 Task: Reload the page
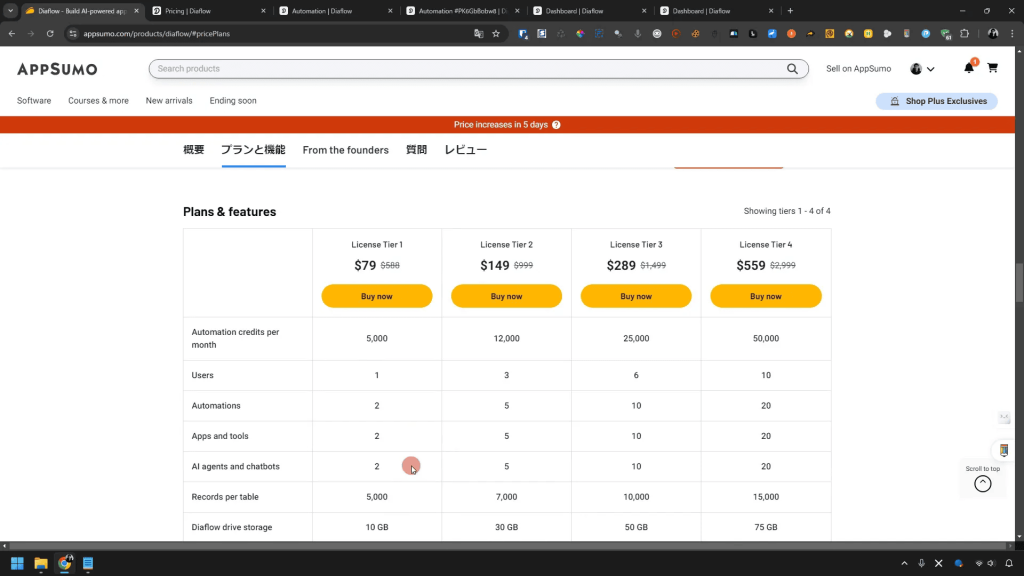click(x=50, y=33)
